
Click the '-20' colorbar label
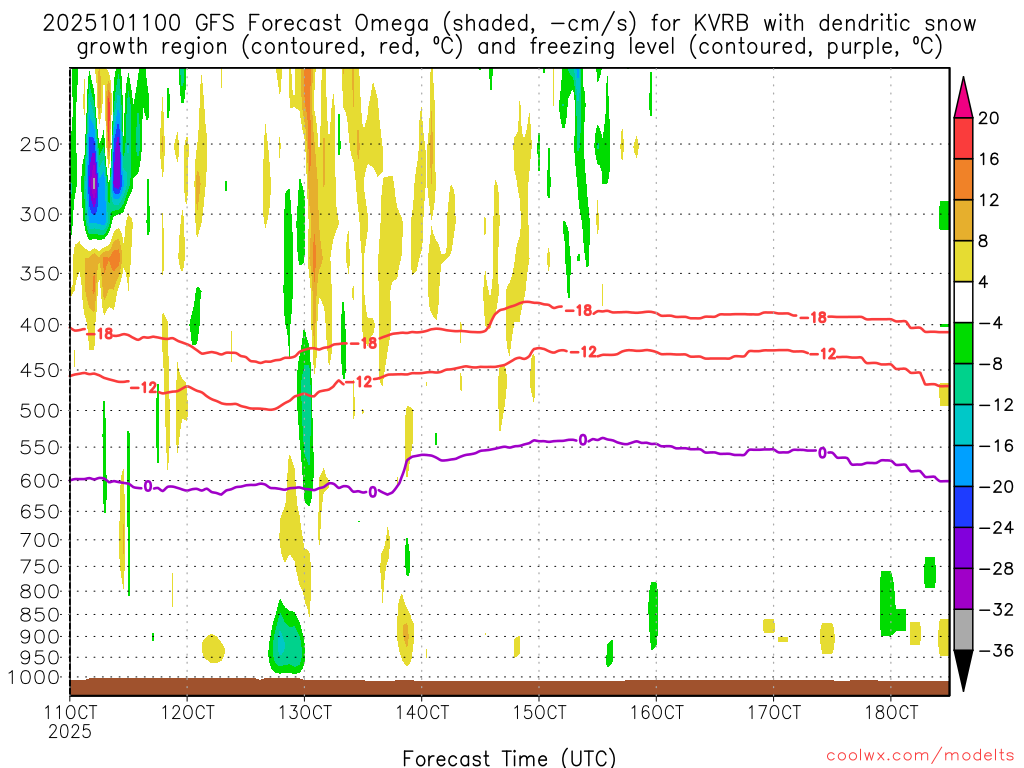point(996,487)
